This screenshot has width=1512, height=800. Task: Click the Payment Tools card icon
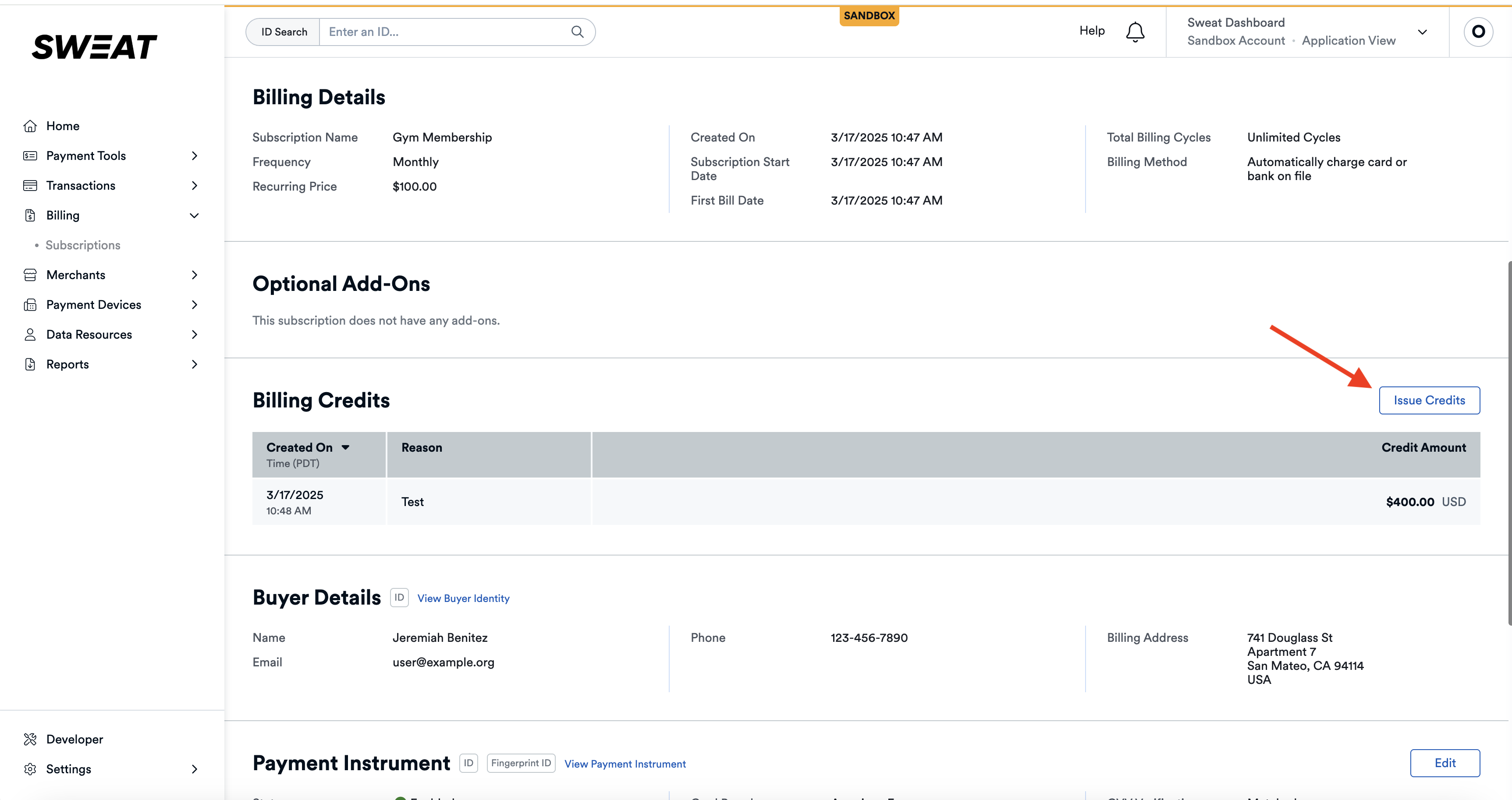[x=30, y=156]
